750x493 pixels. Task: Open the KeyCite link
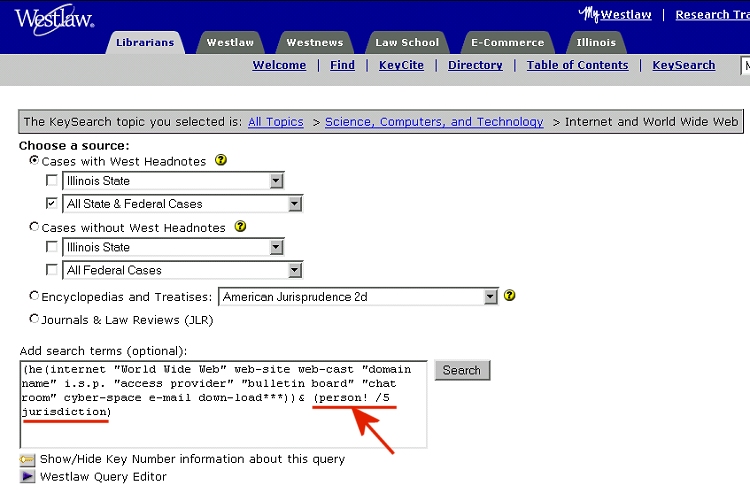(401, 65)
